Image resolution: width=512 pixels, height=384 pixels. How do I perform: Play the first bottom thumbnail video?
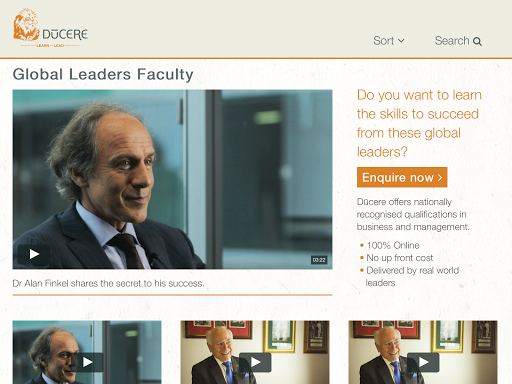(x=87, y=362)
